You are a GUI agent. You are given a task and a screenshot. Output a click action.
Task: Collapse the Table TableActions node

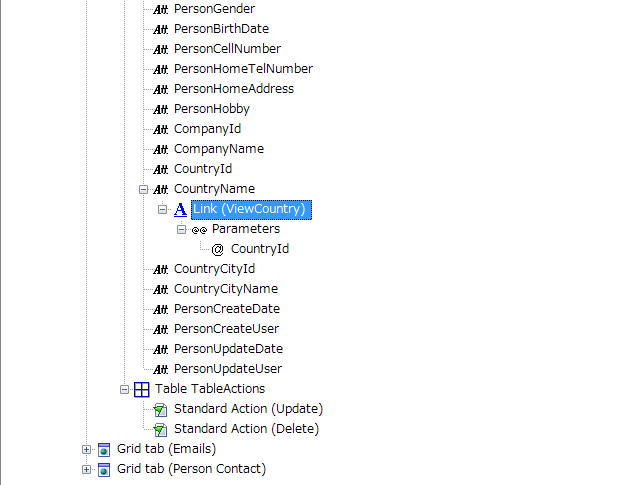coord(125,389)
